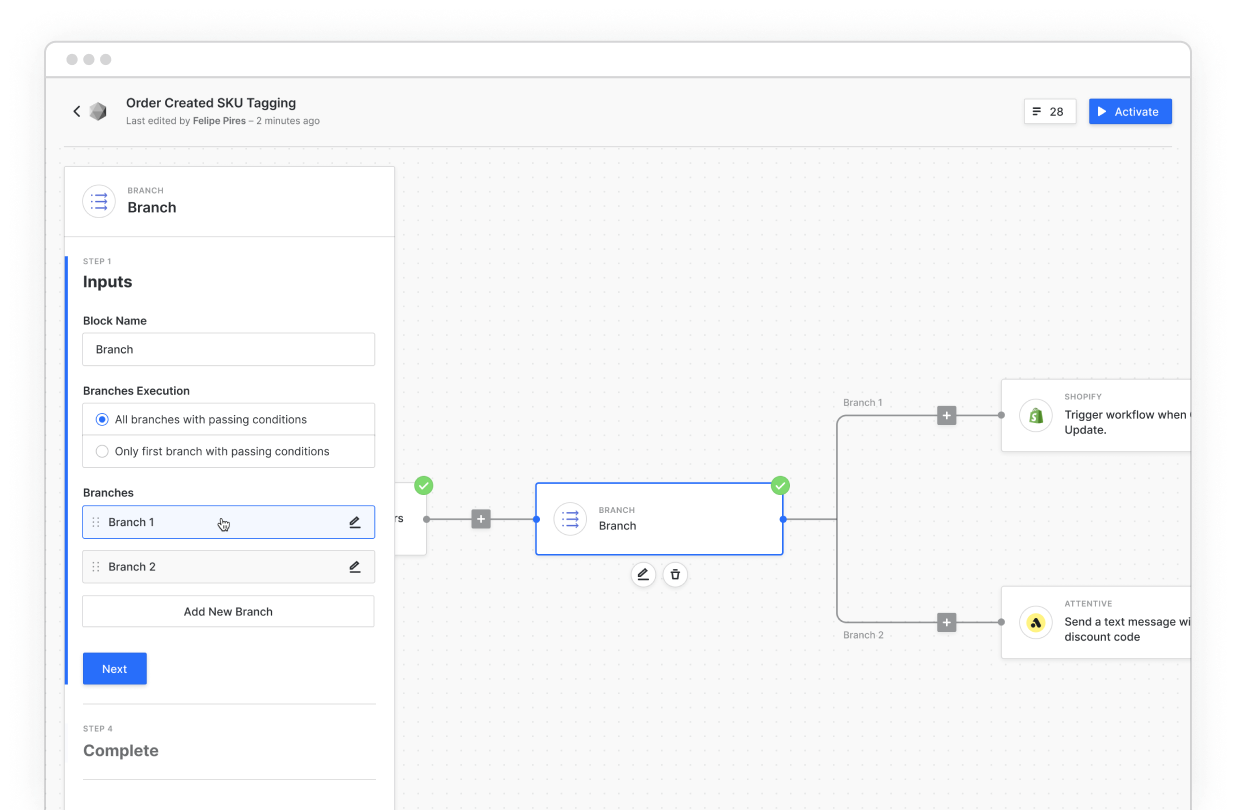1236x810 pixels.
Task: Click the Attentive icon on text message node
Action: tap(1036, 622)
